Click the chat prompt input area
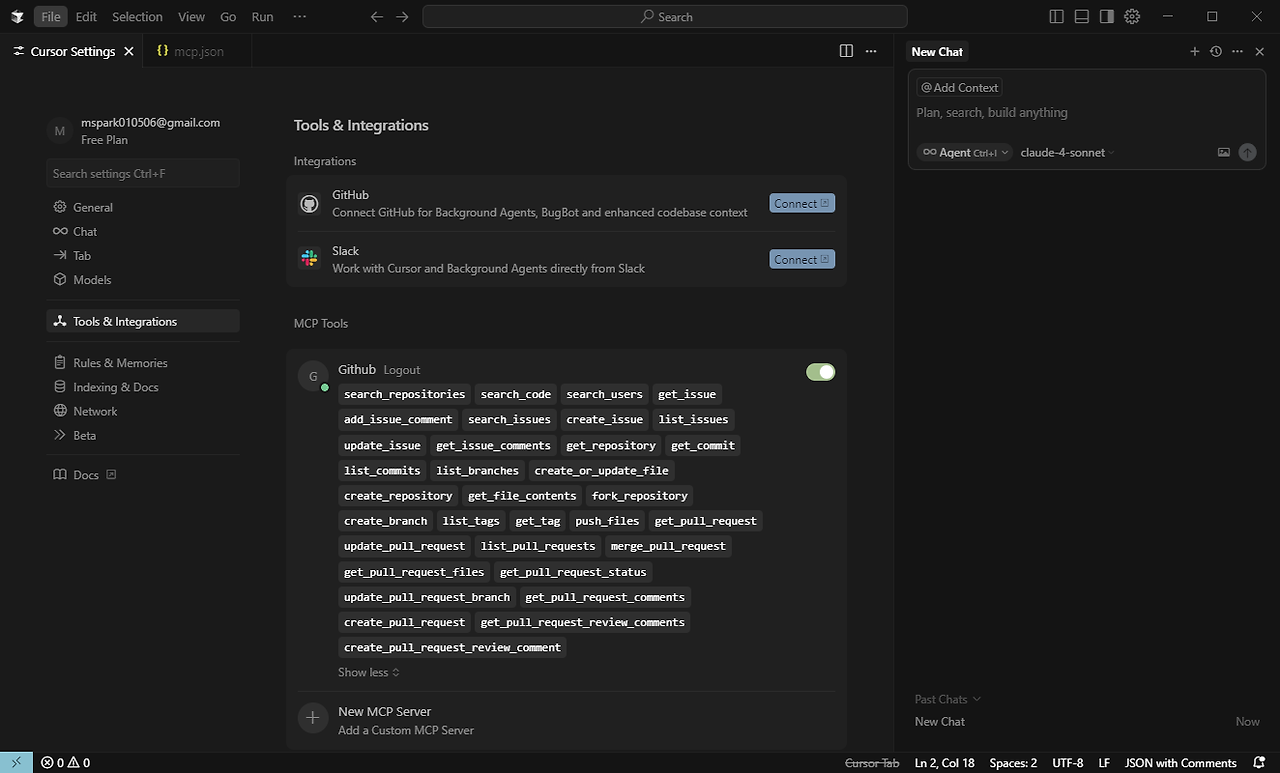The height and width of the screenshot is (773, 1280). 1085,113
